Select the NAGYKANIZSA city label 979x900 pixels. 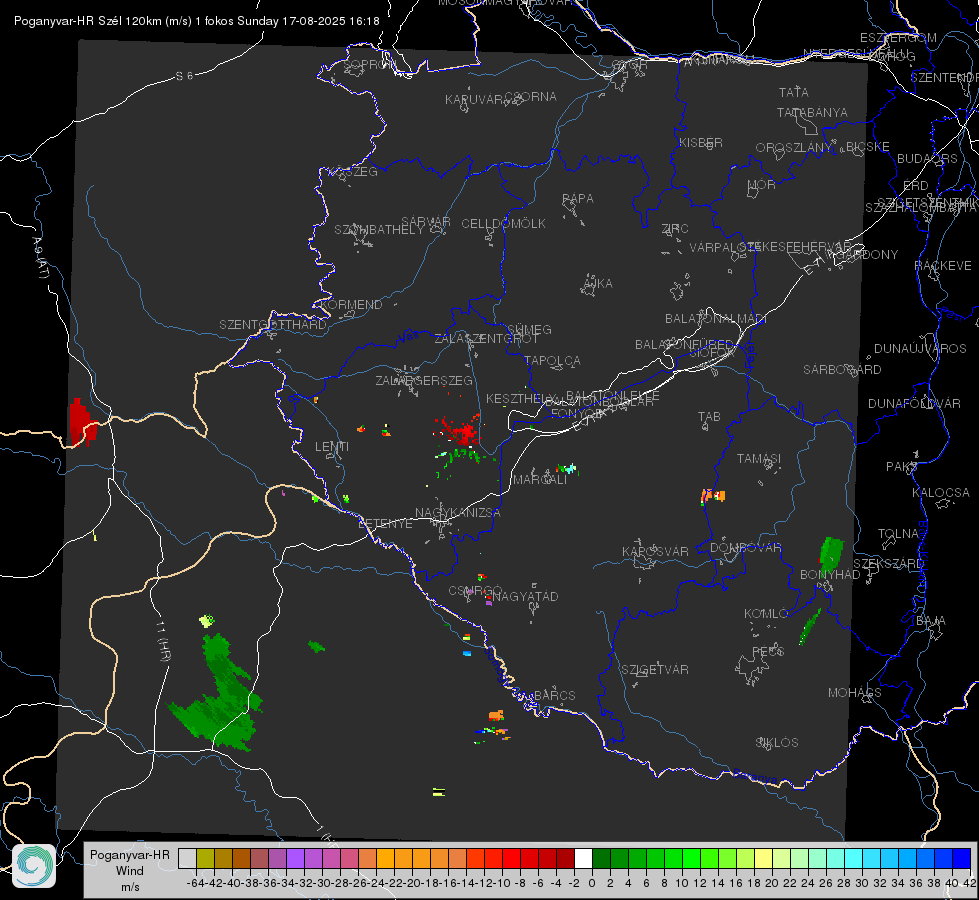458,513
